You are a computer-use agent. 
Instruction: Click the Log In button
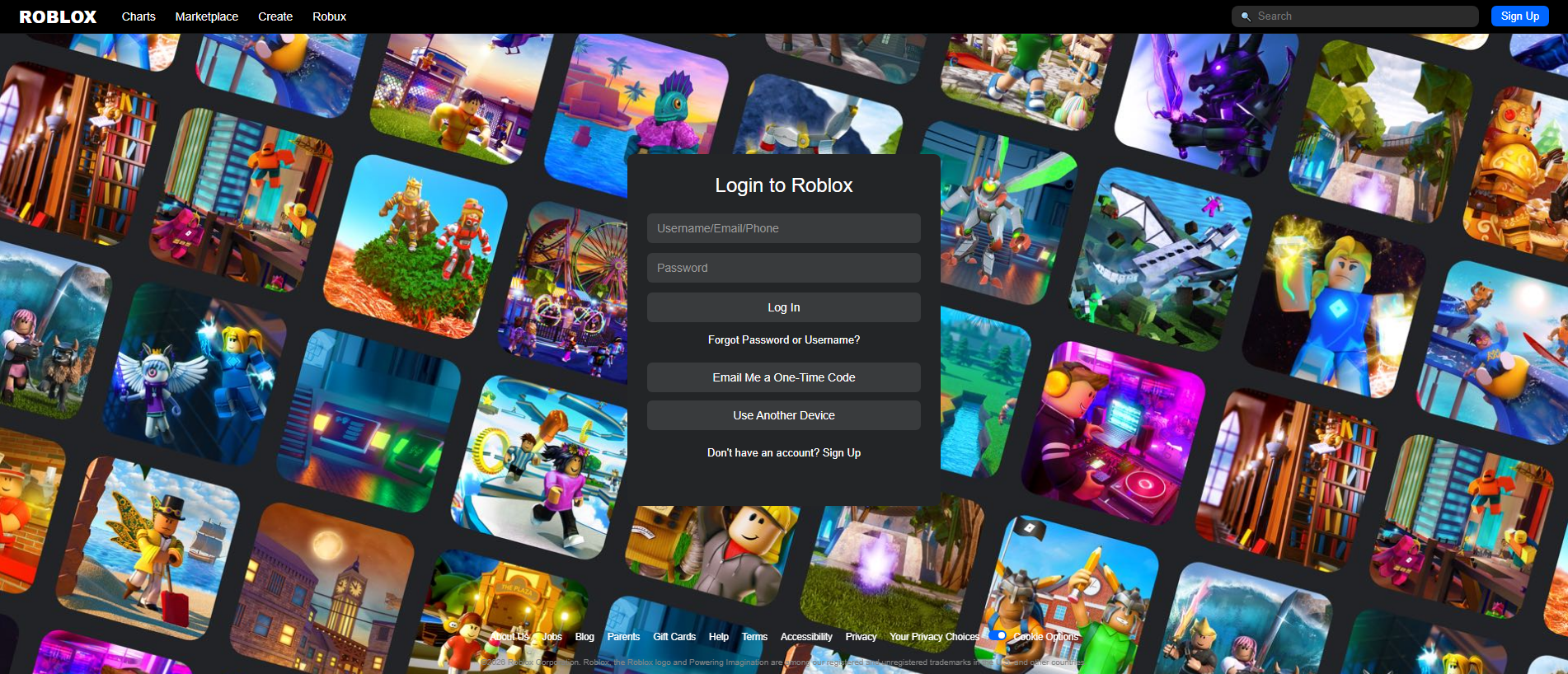[784, 307]
